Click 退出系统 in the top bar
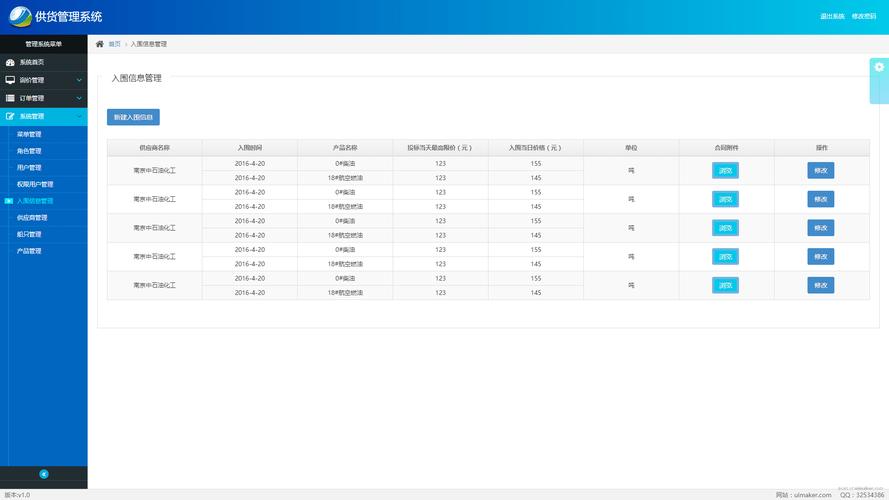This screenshot has width=889, height=500. point(832,16)
